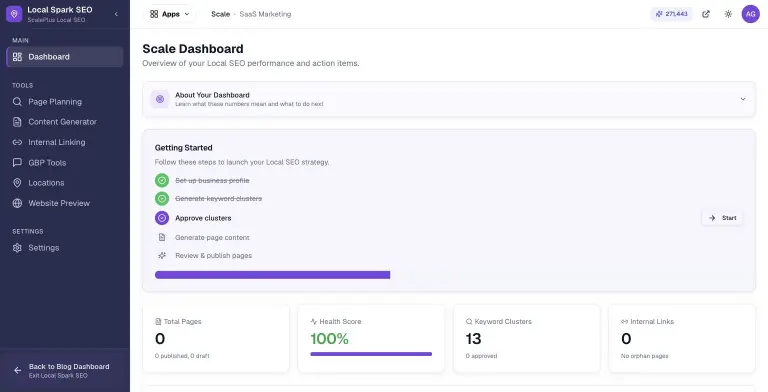This screenshot has height=392, width=768.
Task: Open the Dashboard menu item
Action: [x=65, y=57]
